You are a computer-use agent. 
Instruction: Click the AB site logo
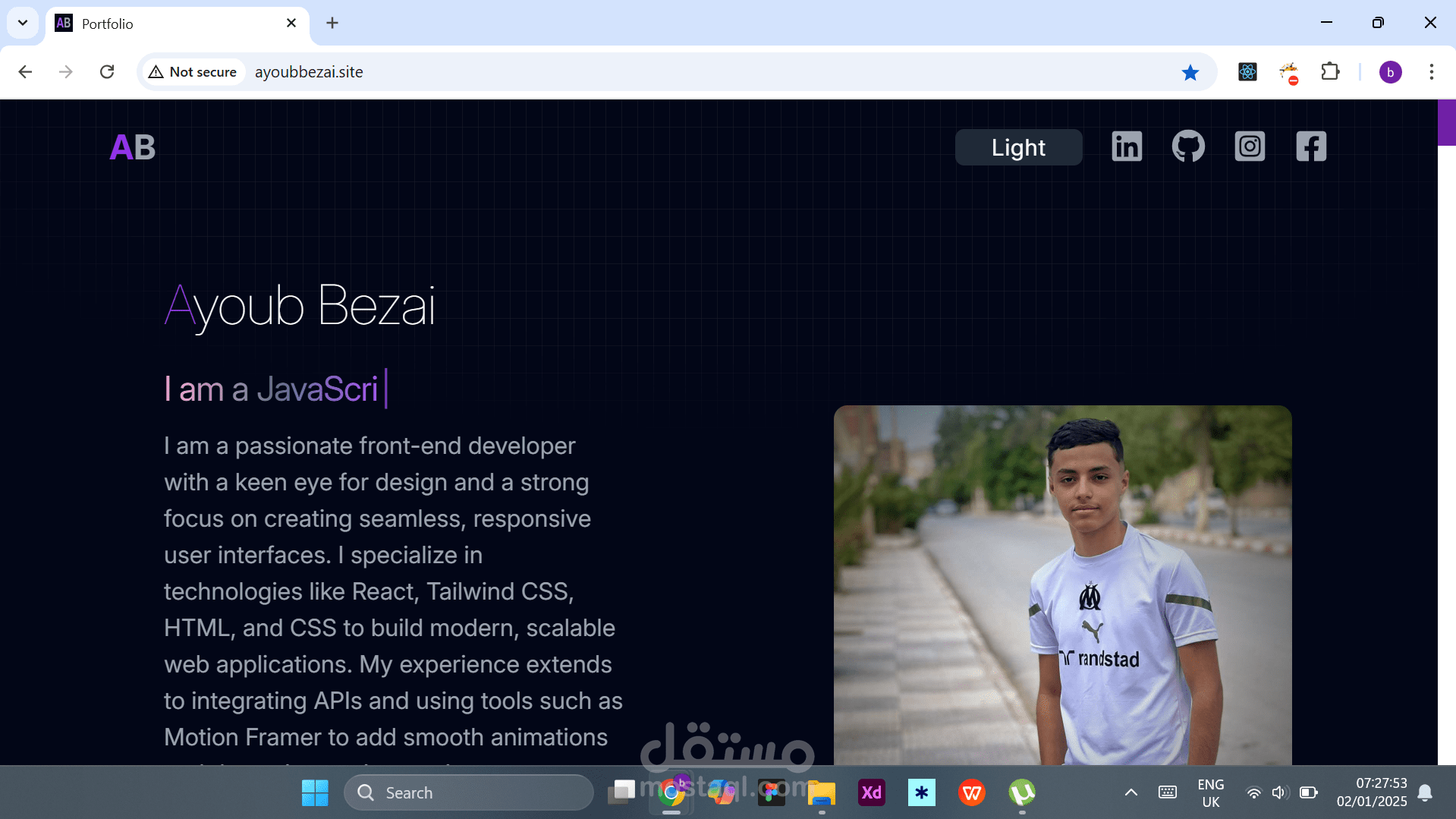click(133, 147)
